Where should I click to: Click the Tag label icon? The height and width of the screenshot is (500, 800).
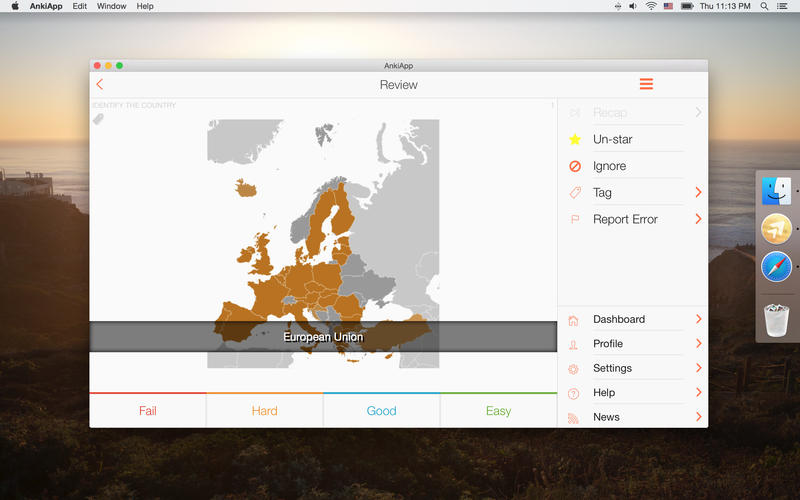pos(575,193)
